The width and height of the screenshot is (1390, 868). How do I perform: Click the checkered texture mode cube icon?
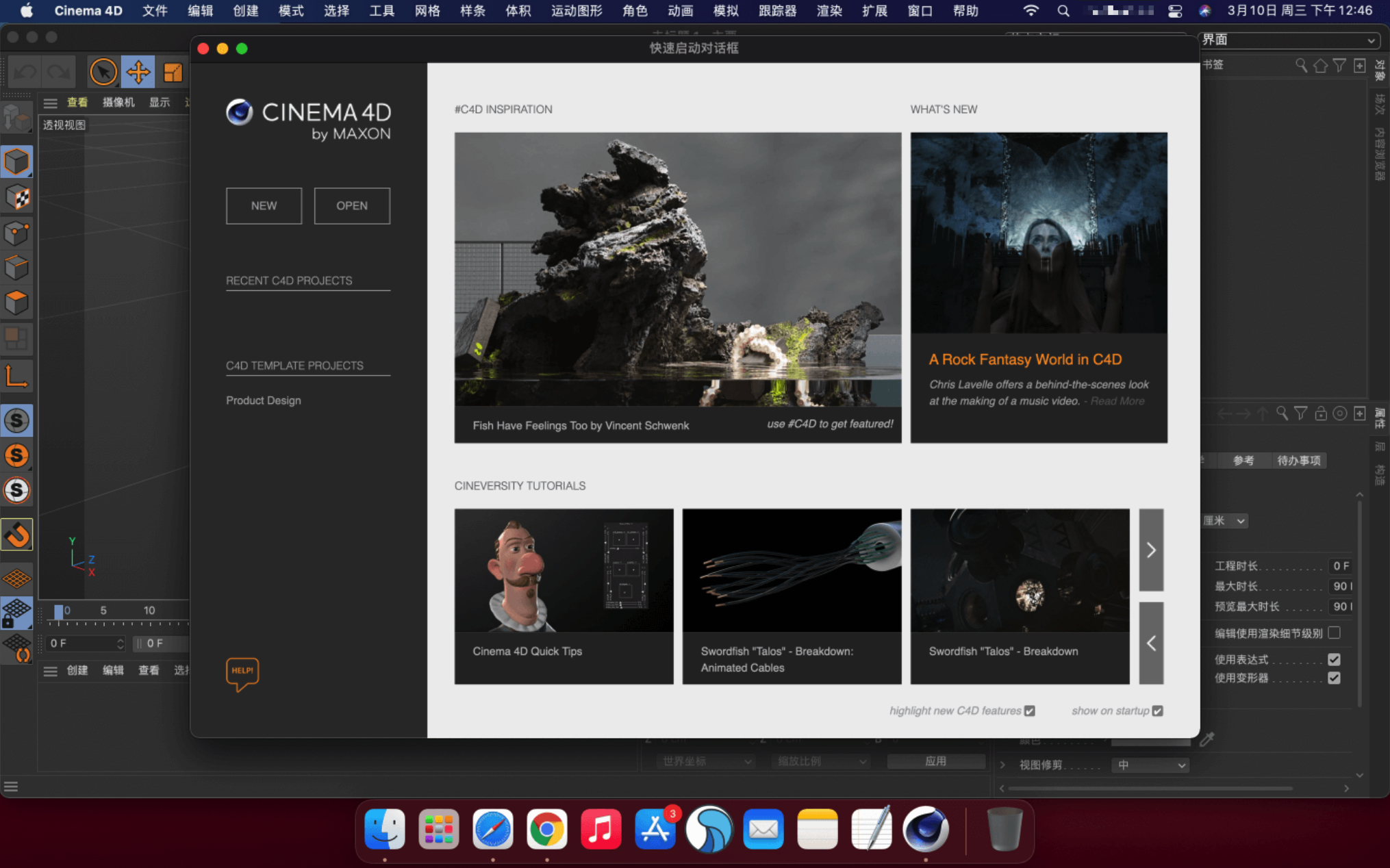pyautogui.click(x=17, y=198)
